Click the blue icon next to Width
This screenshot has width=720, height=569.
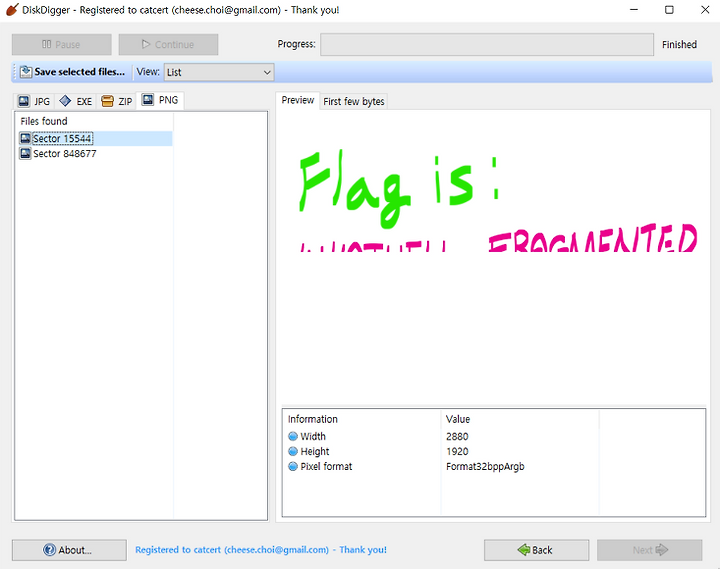(x=293, y=436)
